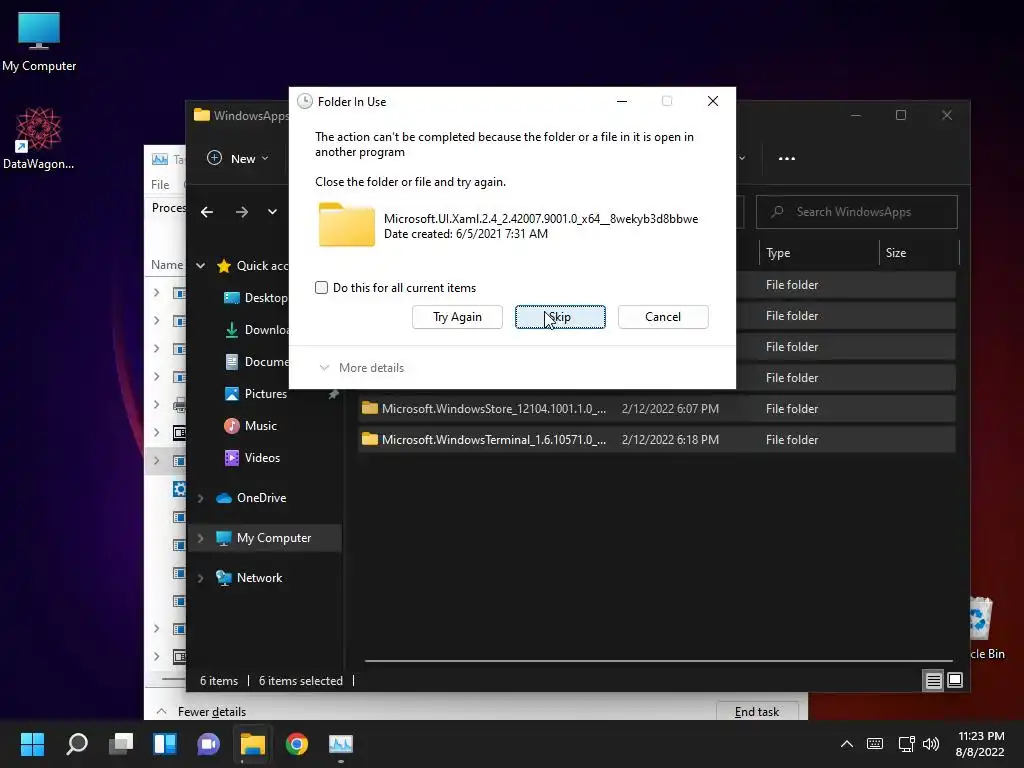The image size is (1024, 768).
Task: Open Downloads in the navigation pane
Action: 256,330
